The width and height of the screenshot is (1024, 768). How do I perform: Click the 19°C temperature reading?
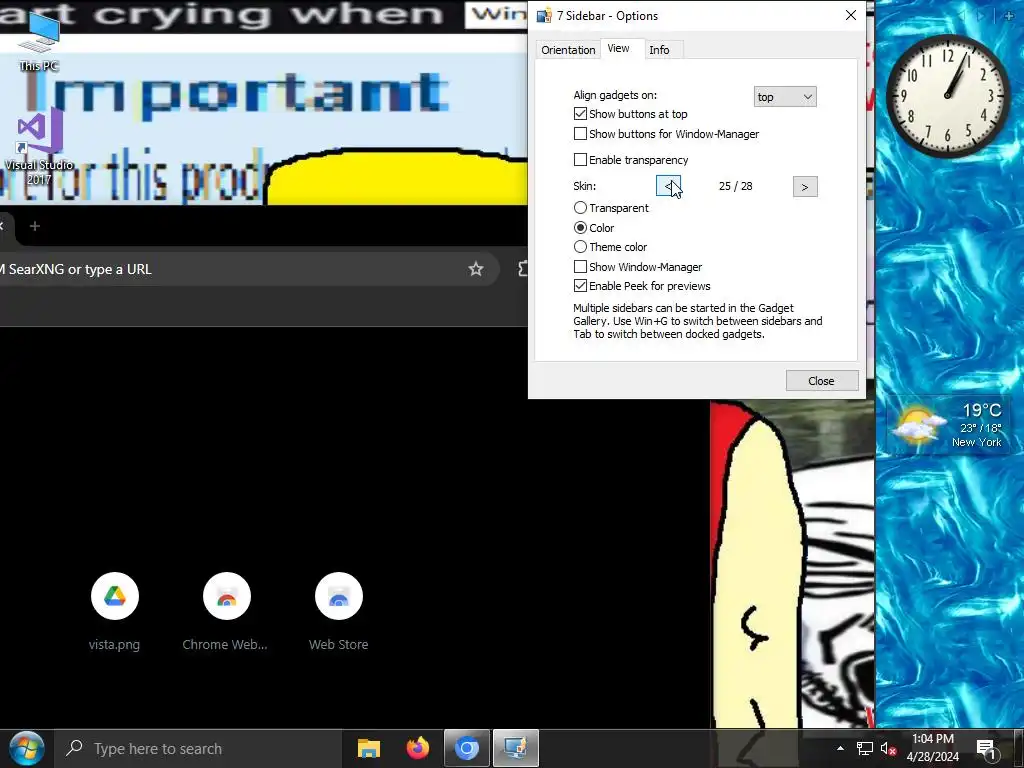tap(982, 410)
